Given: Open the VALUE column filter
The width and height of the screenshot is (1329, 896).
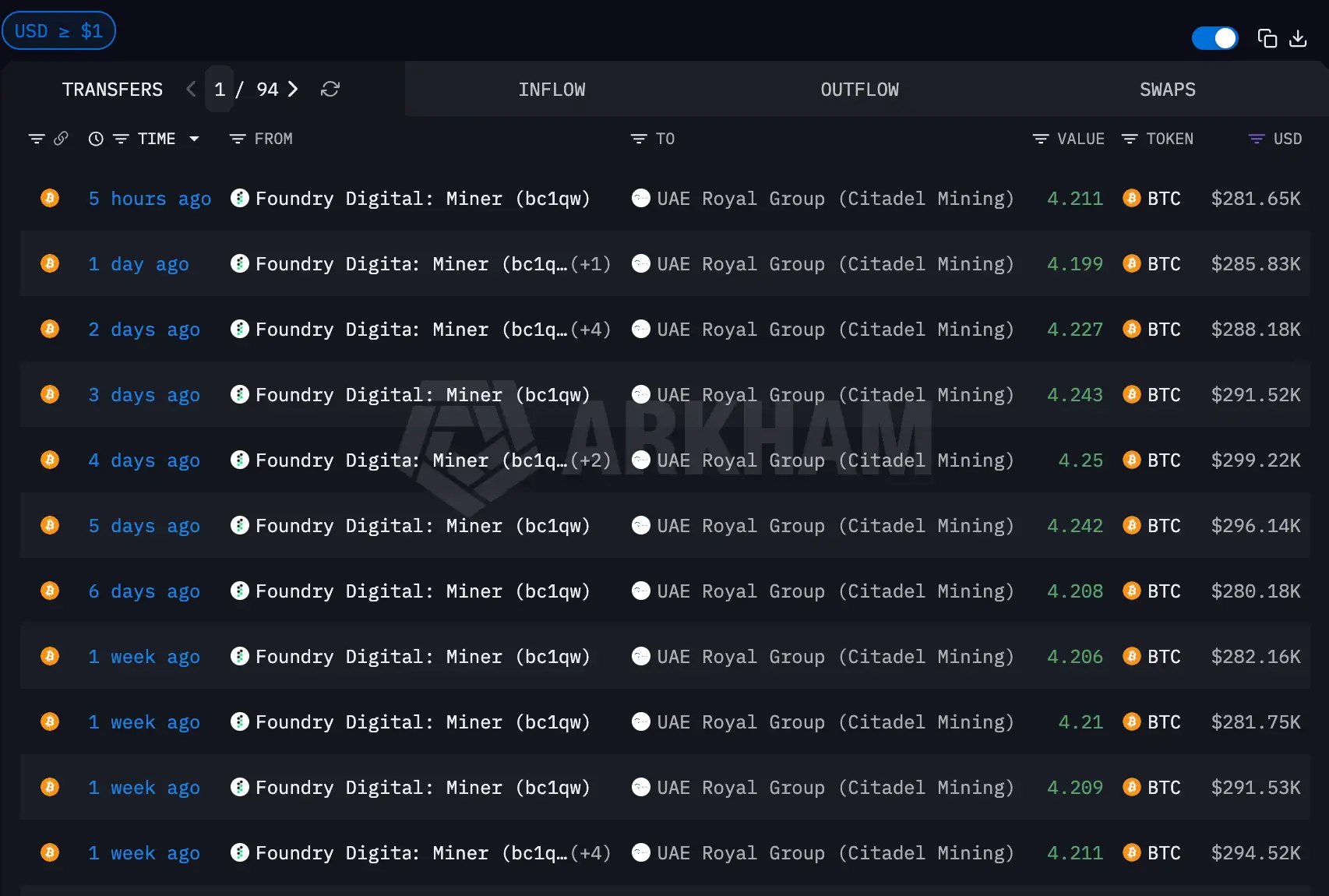Looking at the screenshot, I should (x=1041, y=139).
